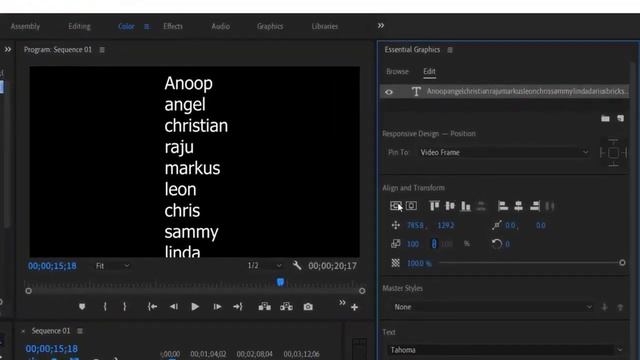Open the Program Sequence 01 panel menu
Image resolution: width=640 pixels, height=360 pixels.
pyautogui.click(x=102, y=50)
